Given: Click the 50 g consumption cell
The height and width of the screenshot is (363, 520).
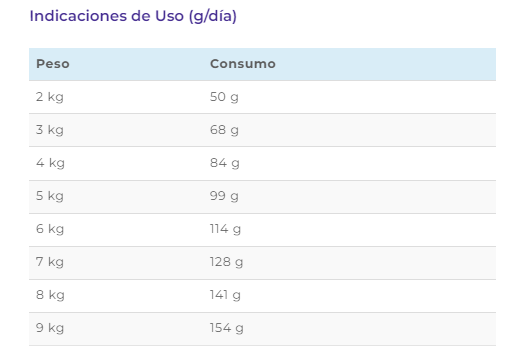Looking at the screenshot, I should point(224,97).
